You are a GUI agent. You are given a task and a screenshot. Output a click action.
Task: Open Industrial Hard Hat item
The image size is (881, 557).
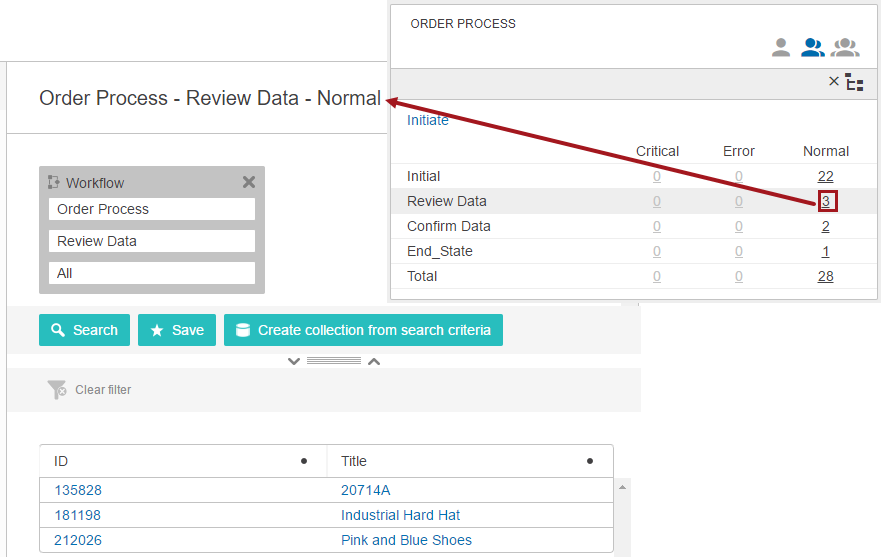click(x=400, y=515)
